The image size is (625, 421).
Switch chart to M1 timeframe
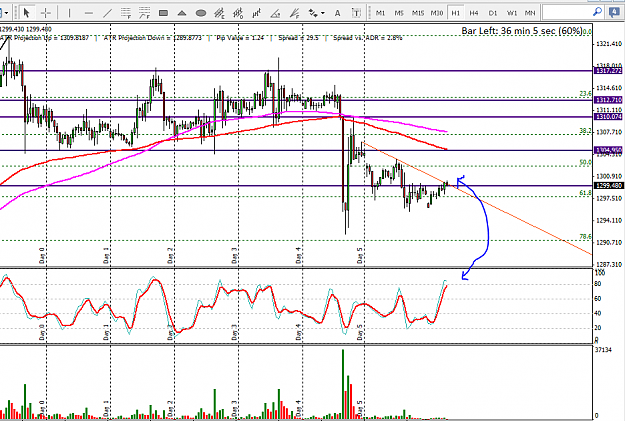pos(380,13)
